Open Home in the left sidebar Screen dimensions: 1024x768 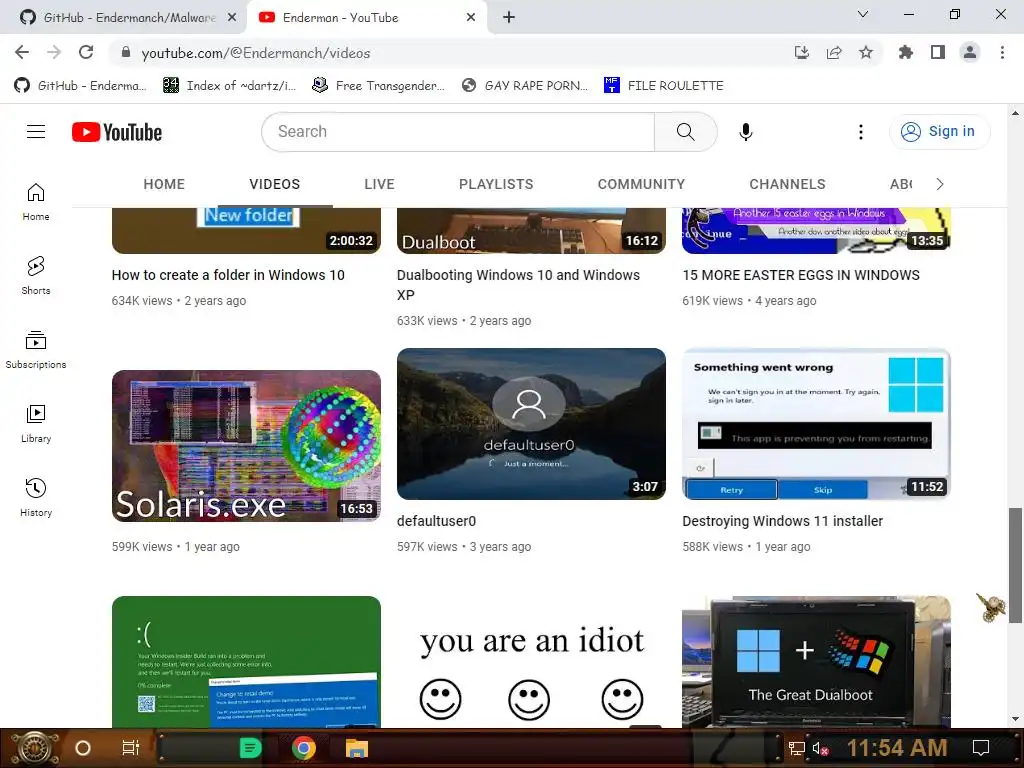pos(36,202)
